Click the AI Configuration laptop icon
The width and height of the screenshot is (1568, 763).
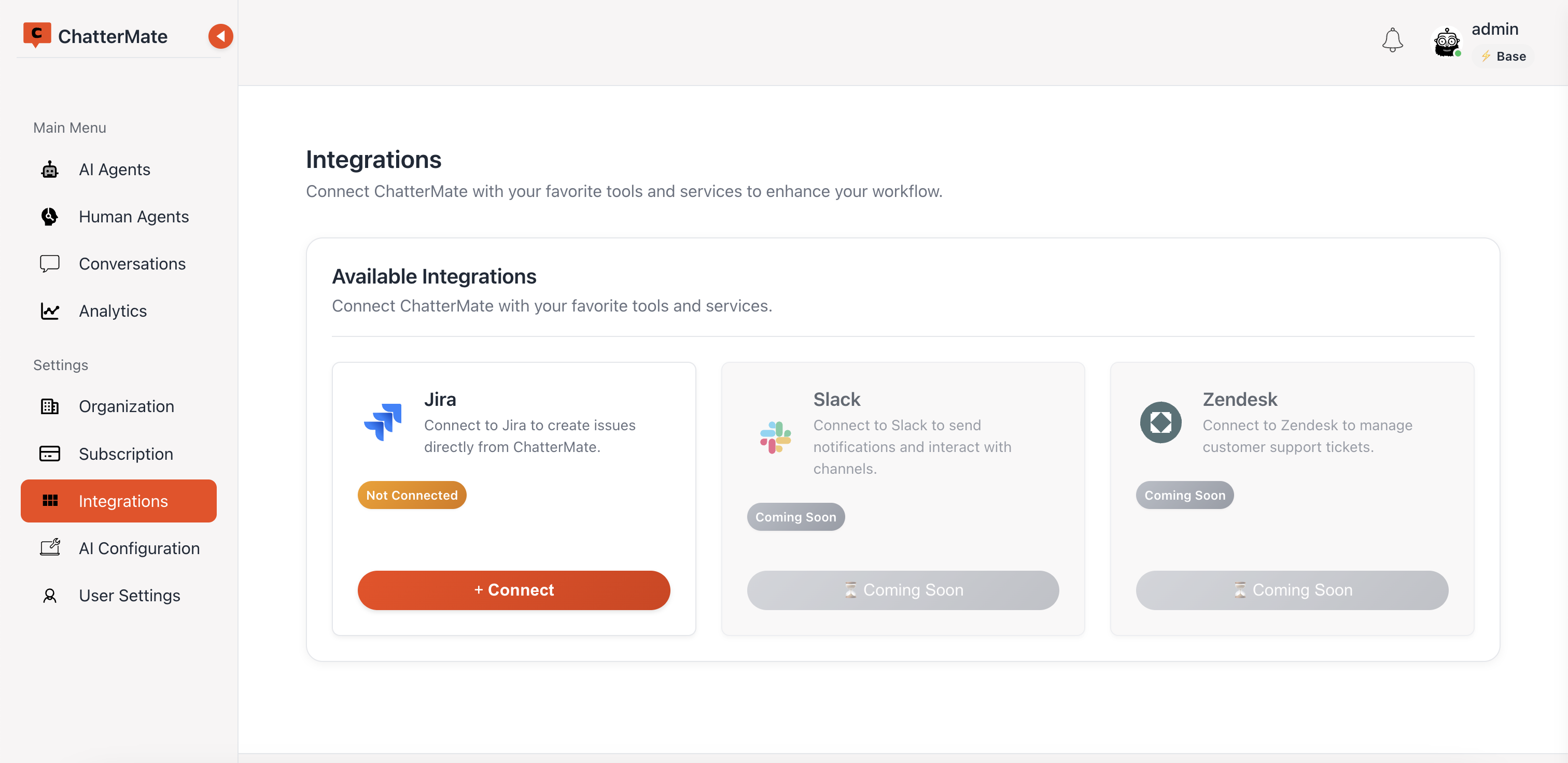click(x=50, y=547)
